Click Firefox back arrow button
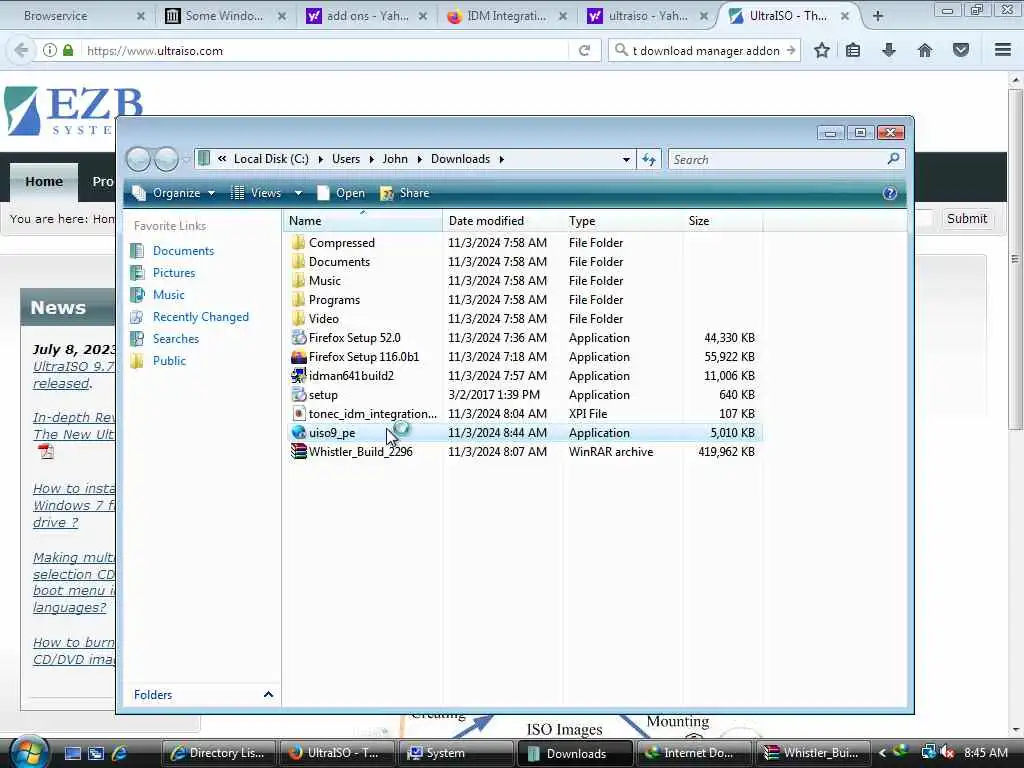1024x768 pixels. pos(21,50)
